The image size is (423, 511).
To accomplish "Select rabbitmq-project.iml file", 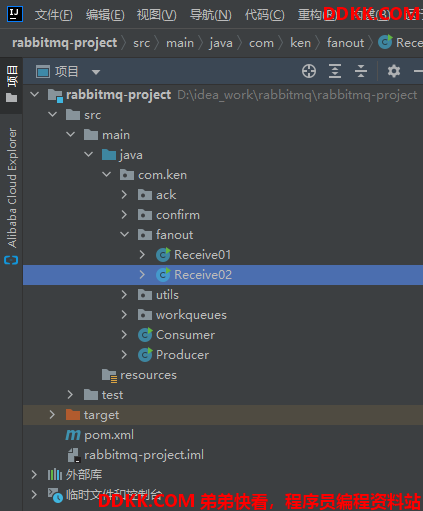I will [144, 455].
